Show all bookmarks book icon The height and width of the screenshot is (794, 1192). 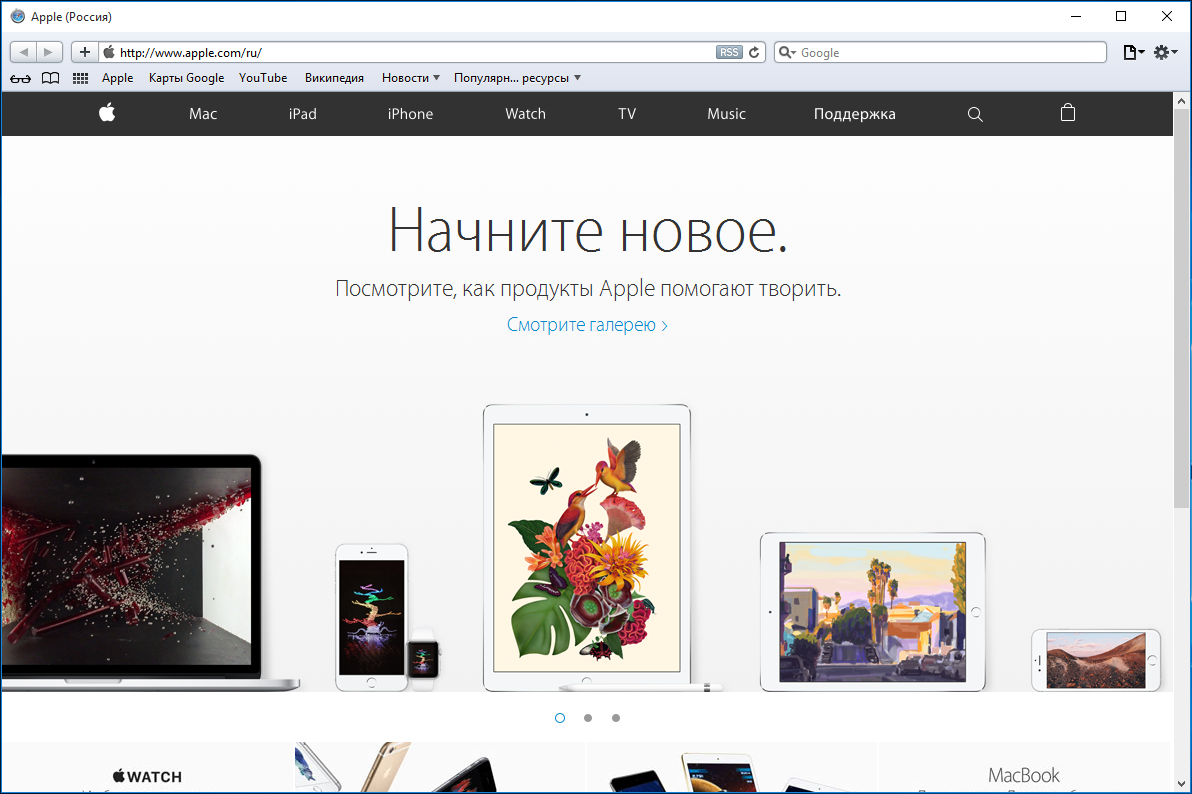[x=50, y=78]
